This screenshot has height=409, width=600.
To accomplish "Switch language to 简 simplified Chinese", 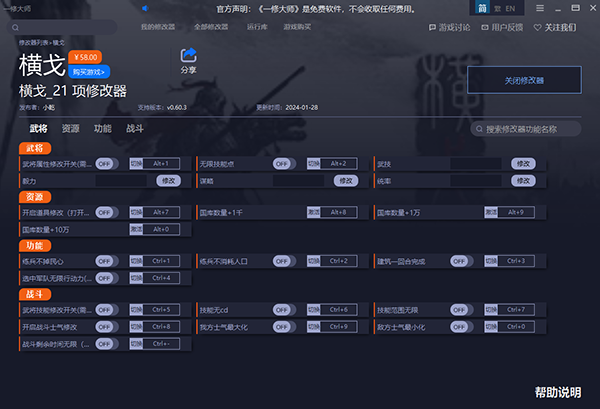I will pyautogui.click(x=482, y=8).
